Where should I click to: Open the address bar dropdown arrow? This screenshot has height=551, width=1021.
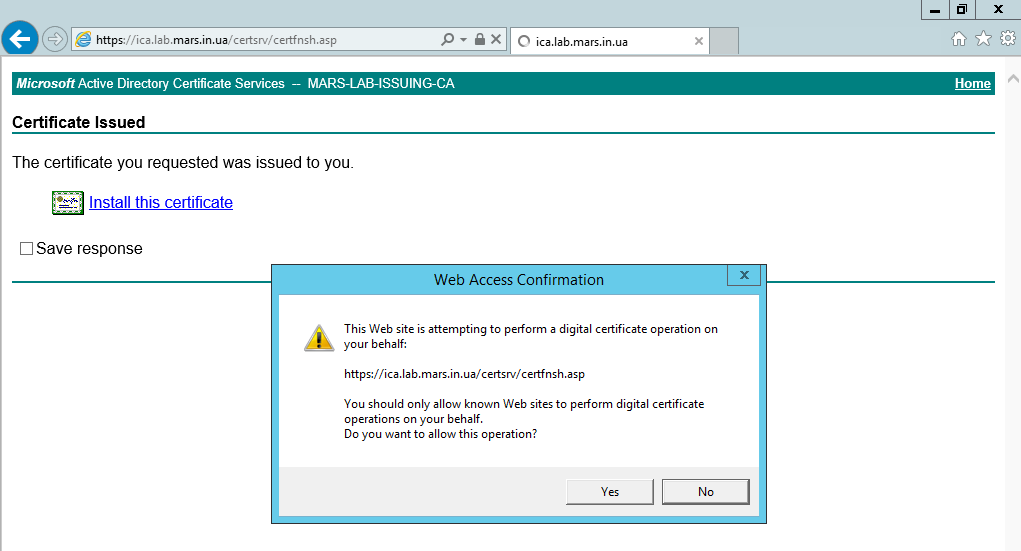[463, 40]
